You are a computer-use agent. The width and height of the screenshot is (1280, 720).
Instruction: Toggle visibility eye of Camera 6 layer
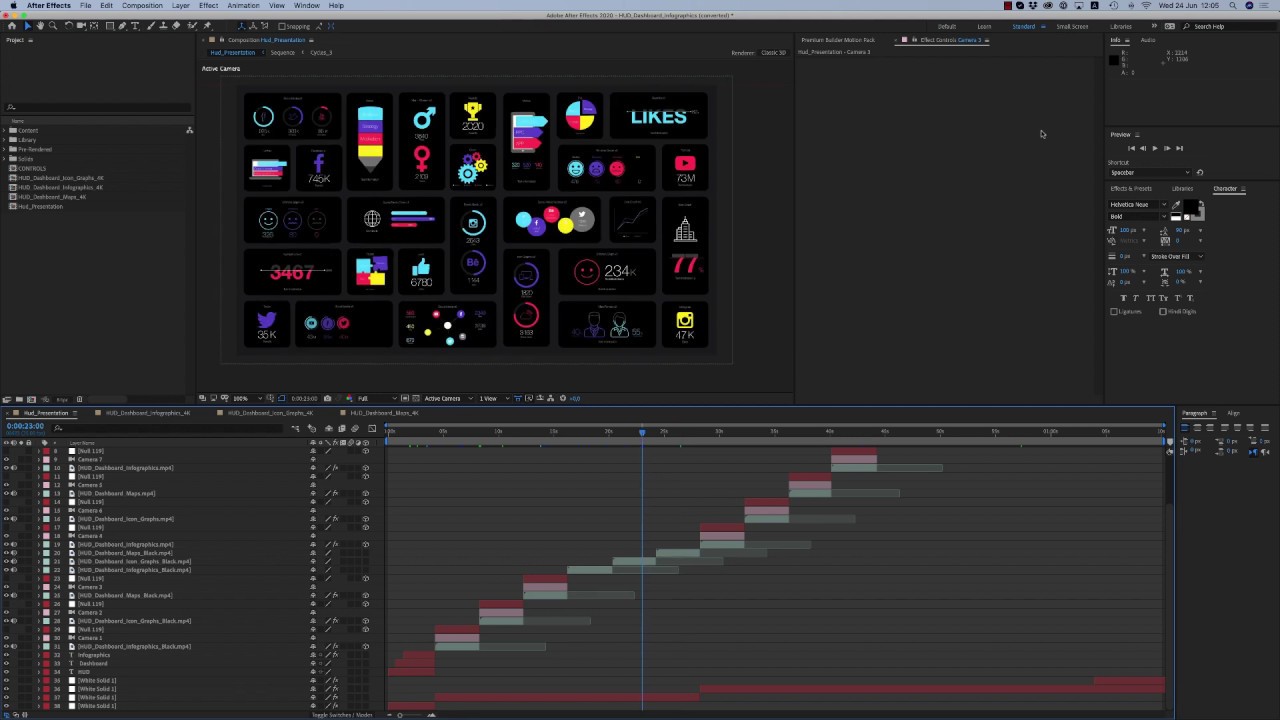(6, 511)
